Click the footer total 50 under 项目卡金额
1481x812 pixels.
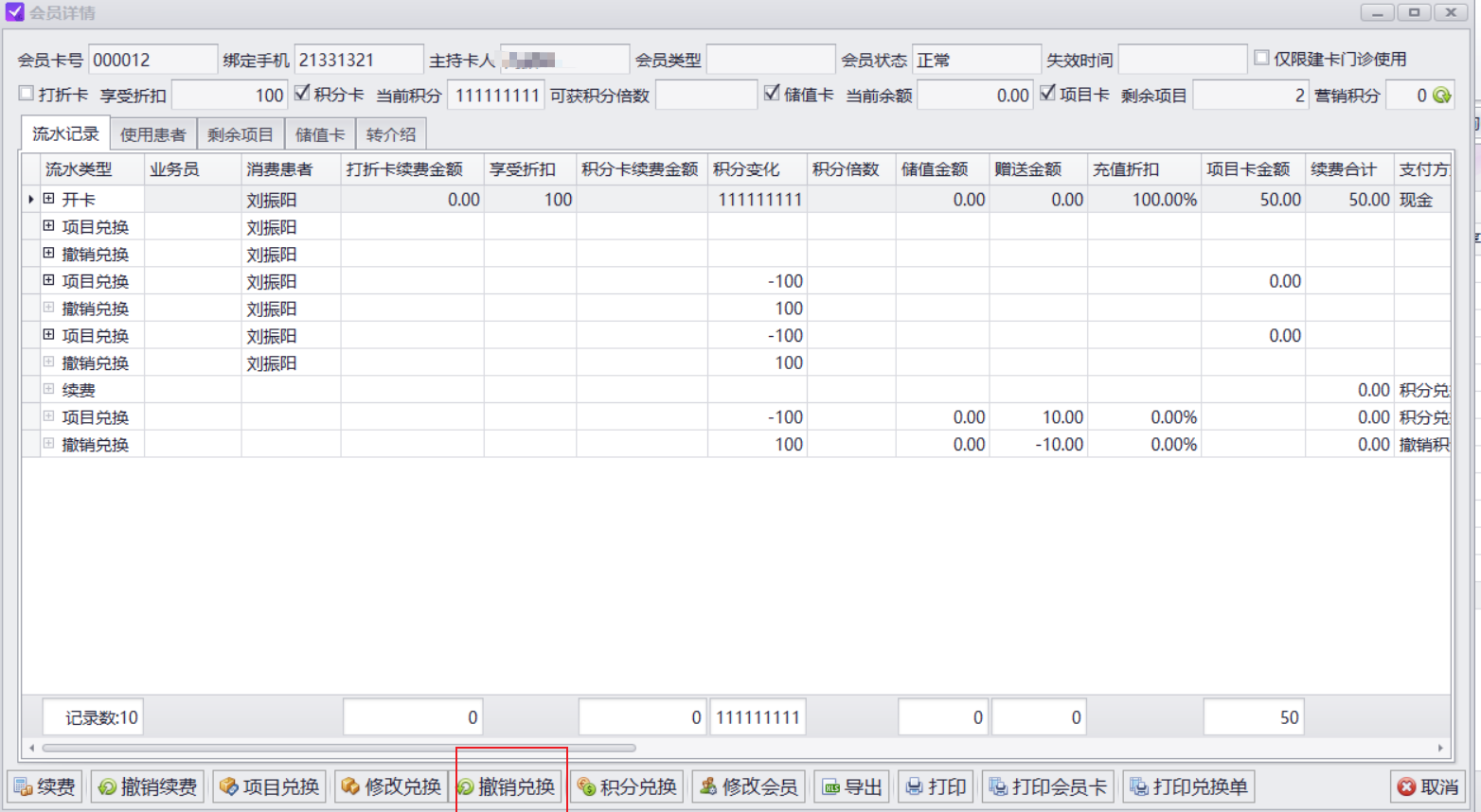pos(1253,717)
